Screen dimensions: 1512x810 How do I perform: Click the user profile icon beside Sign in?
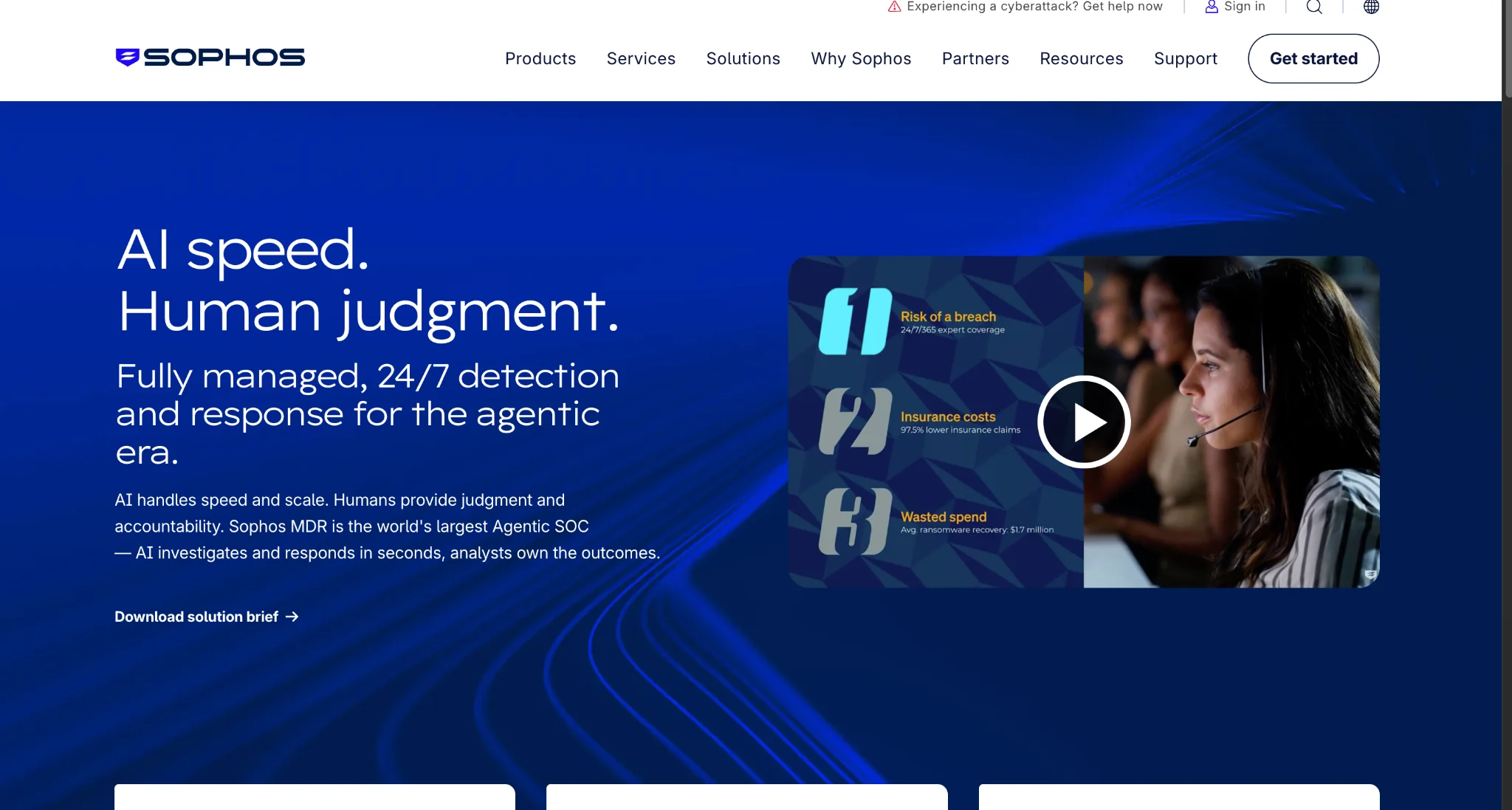1212,7
